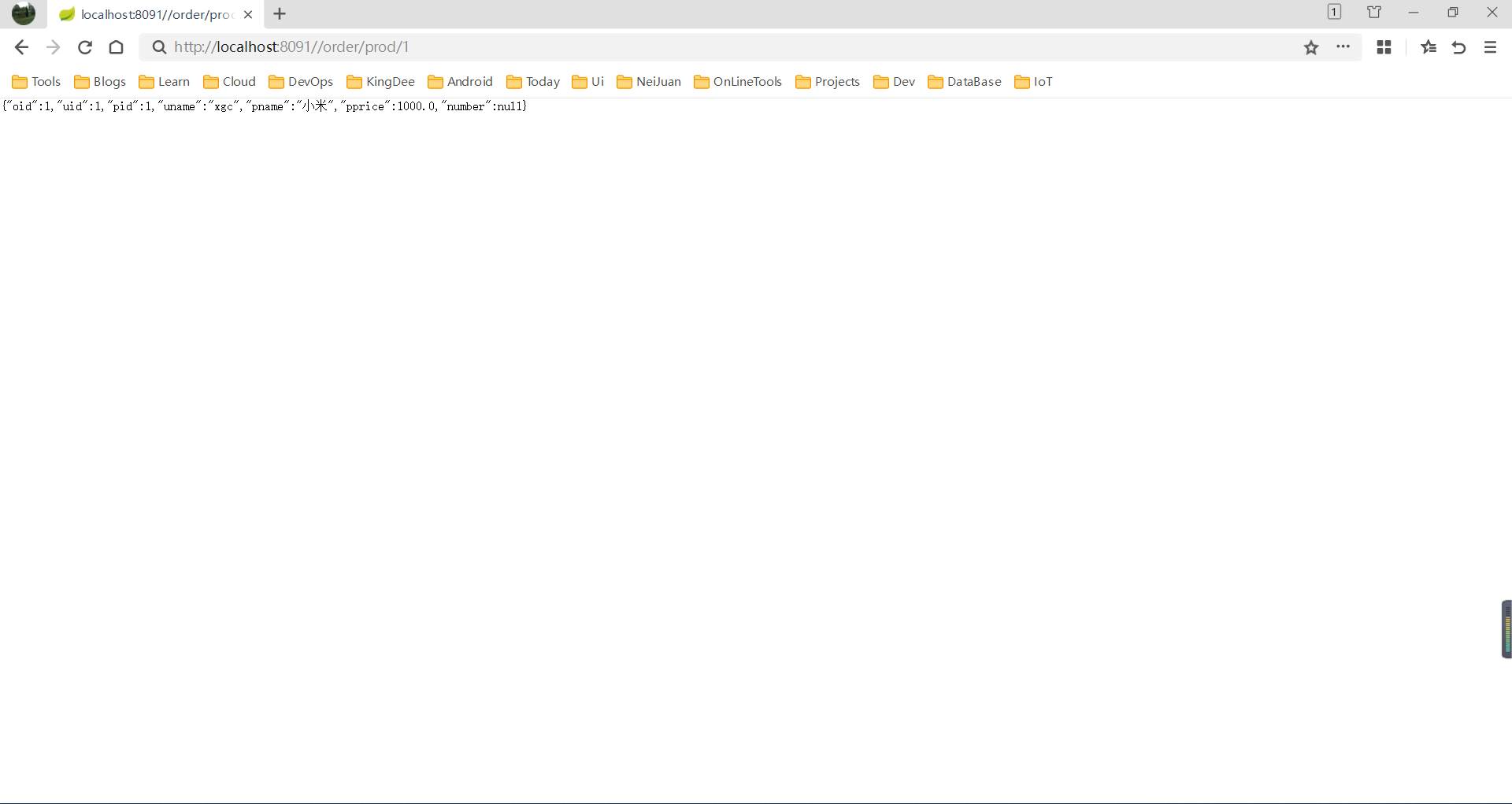Open the address bar three-dots menu
This screenshot has height=804, width=1512.
pos(1343,47)
